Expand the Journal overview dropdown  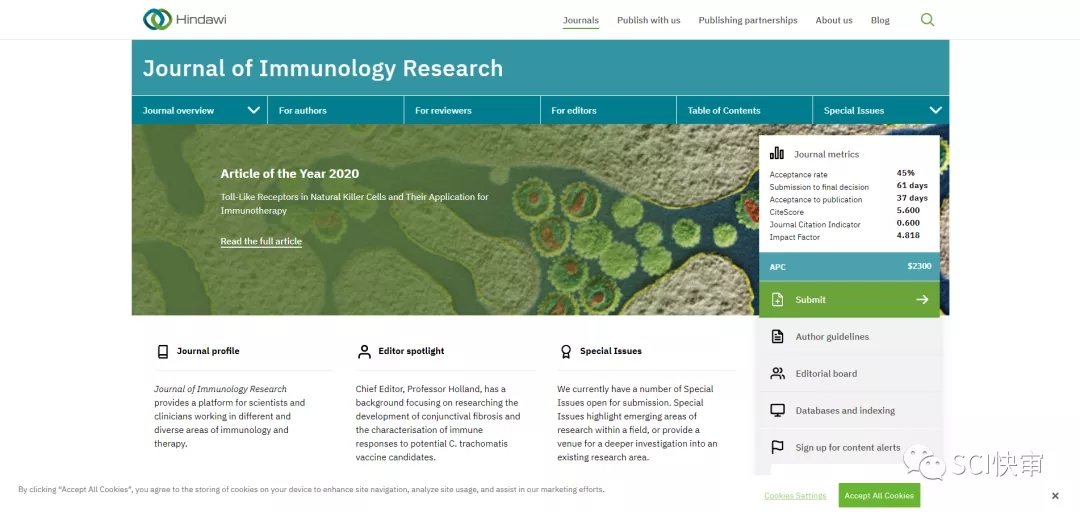pyautogui.click(x=253, y=110)
